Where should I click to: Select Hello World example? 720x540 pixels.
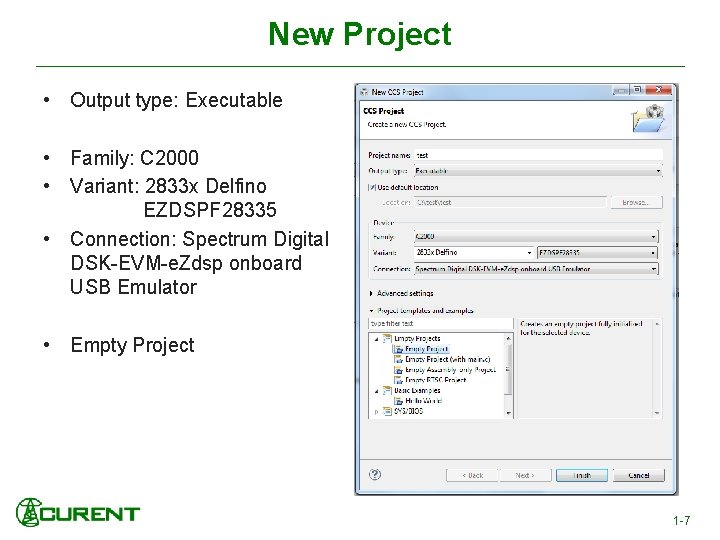click(x=423, y=401)
